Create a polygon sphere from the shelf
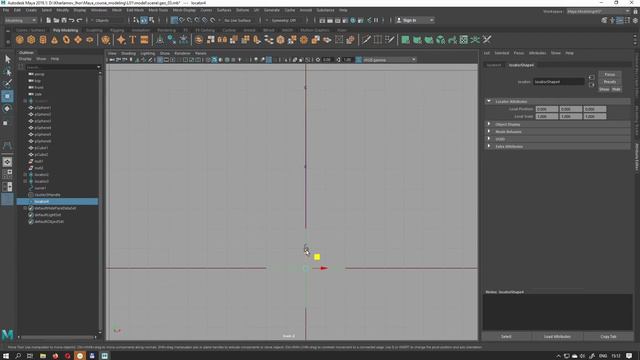This screenshot has width=640, height=360. 20,40
